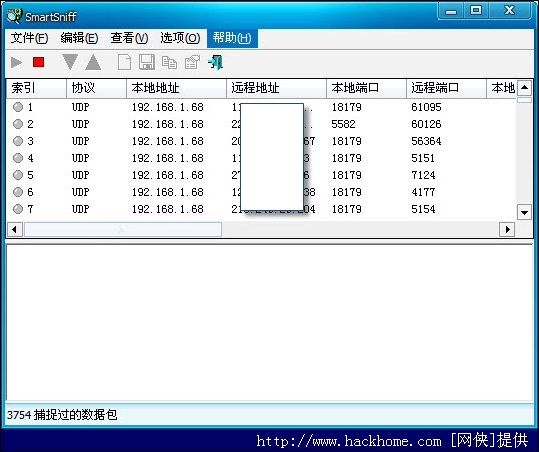This screenshot has width=539, height=452.
Task: Sort by the 本地地址 column header
Action: [x=176, y=88]
